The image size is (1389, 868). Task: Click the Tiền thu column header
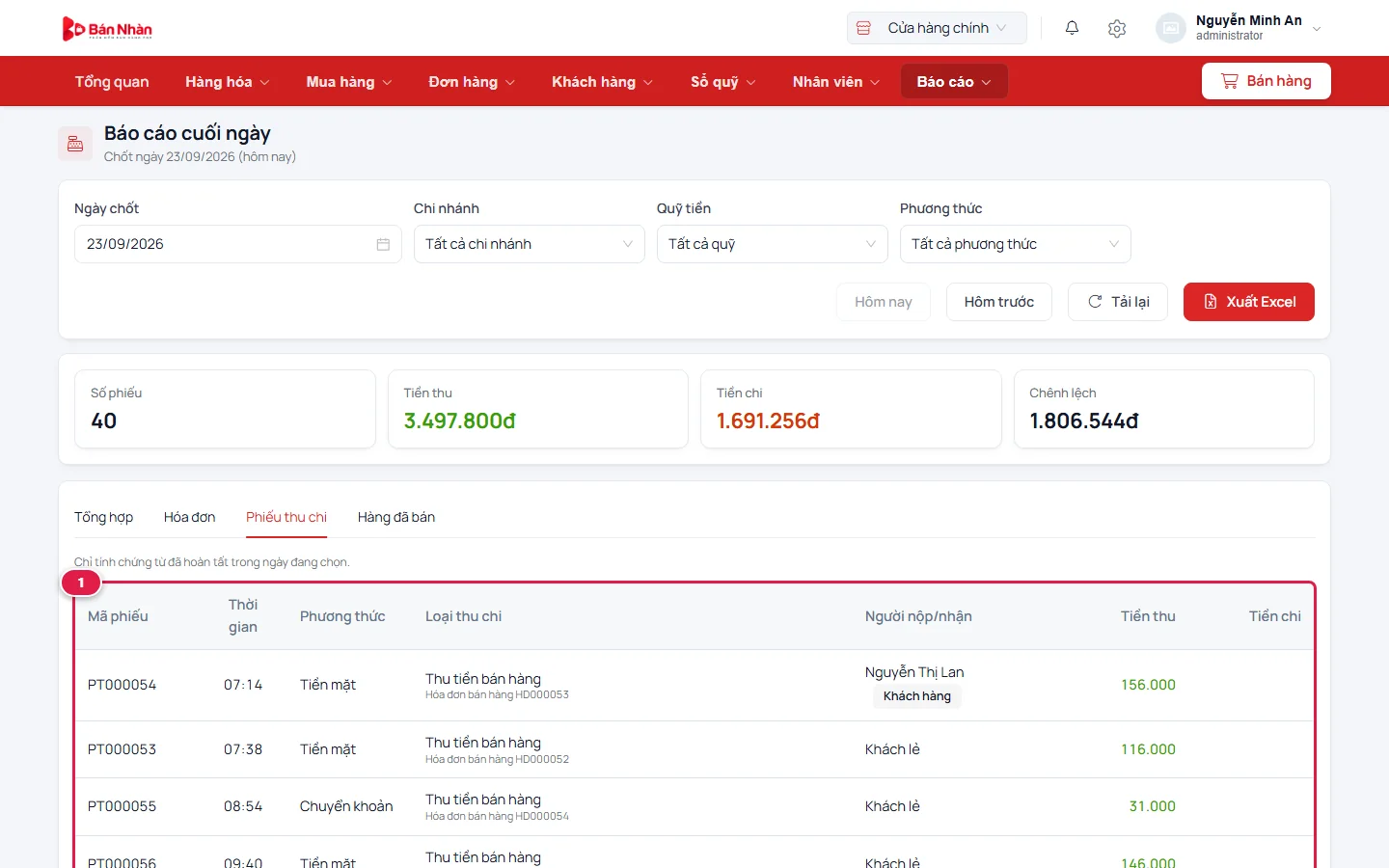tap(1148, 616)
